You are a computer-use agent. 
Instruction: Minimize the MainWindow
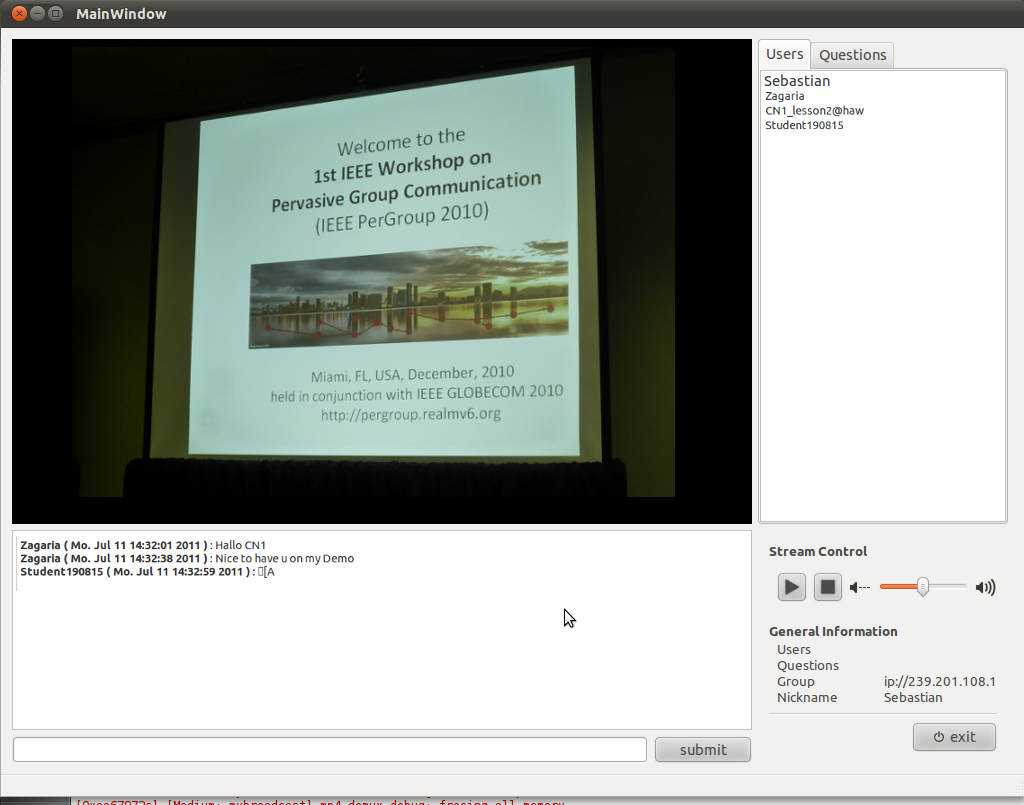point(38,13)
